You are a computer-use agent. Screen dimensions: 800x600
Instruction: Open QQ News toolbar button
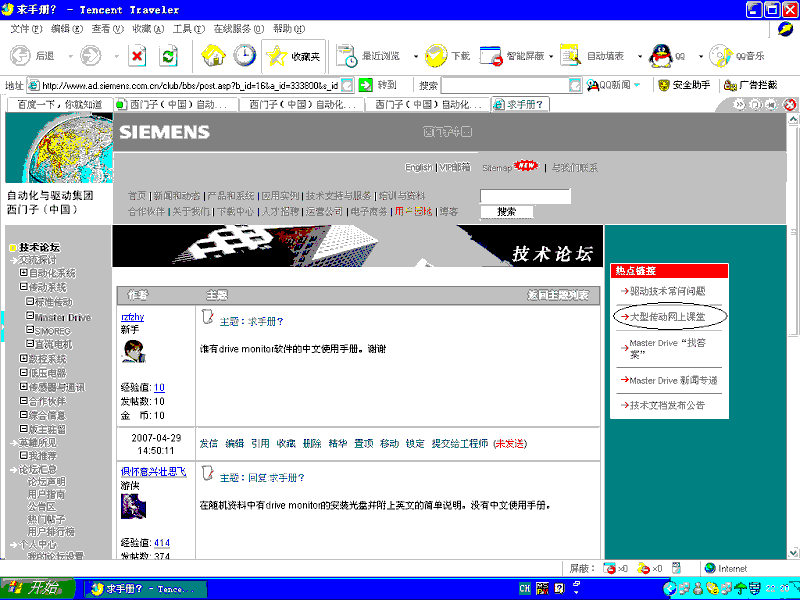612,85
